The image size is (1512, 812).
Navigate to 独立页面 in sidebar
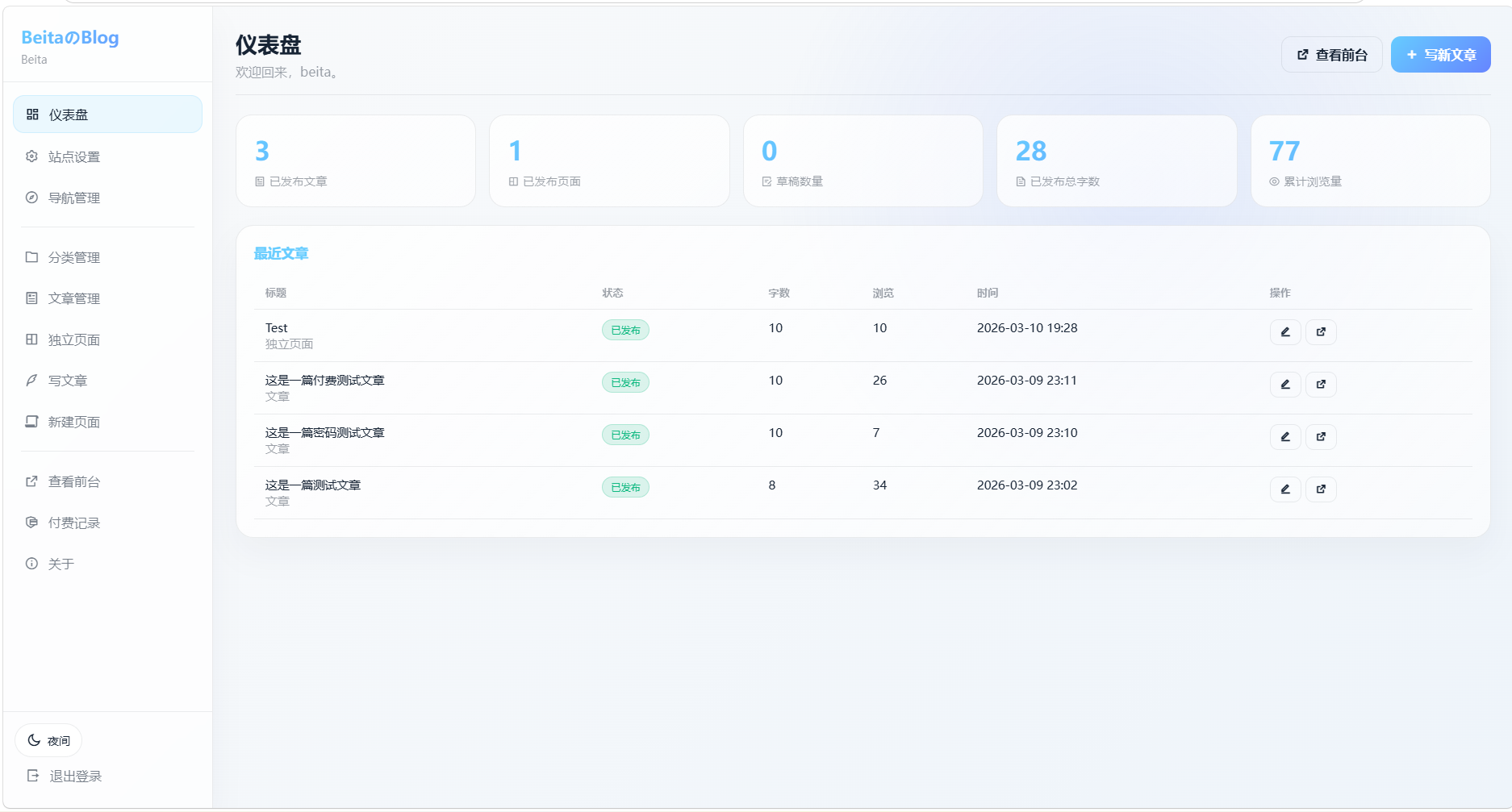[74, 339]
